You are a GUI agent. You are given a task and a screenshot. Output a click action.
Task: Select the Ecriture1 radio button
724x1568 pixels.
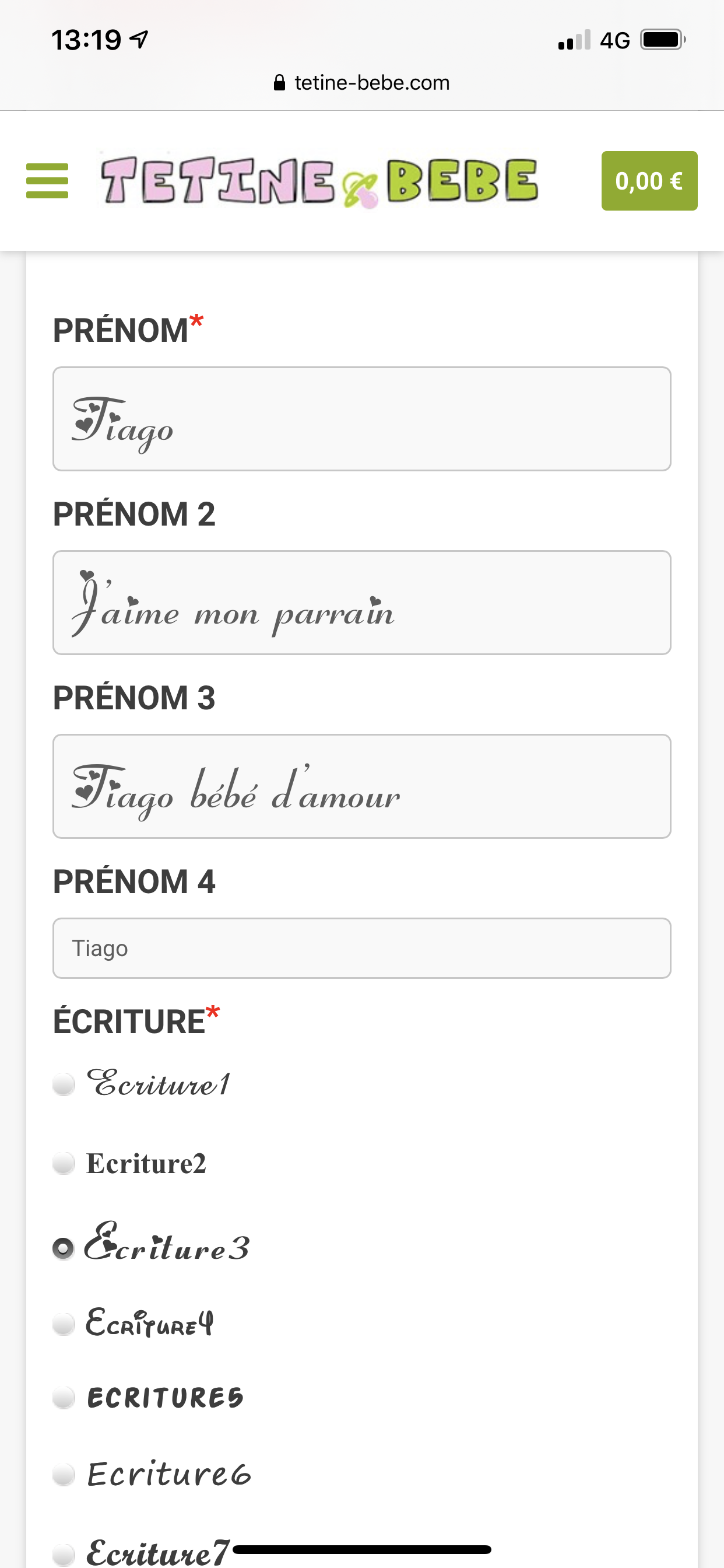click(x=64, y=1084)
